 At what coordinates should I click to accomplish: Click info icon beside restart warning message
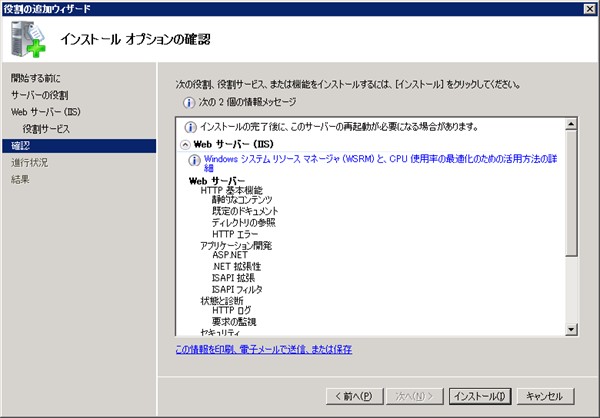coord(191,127)
